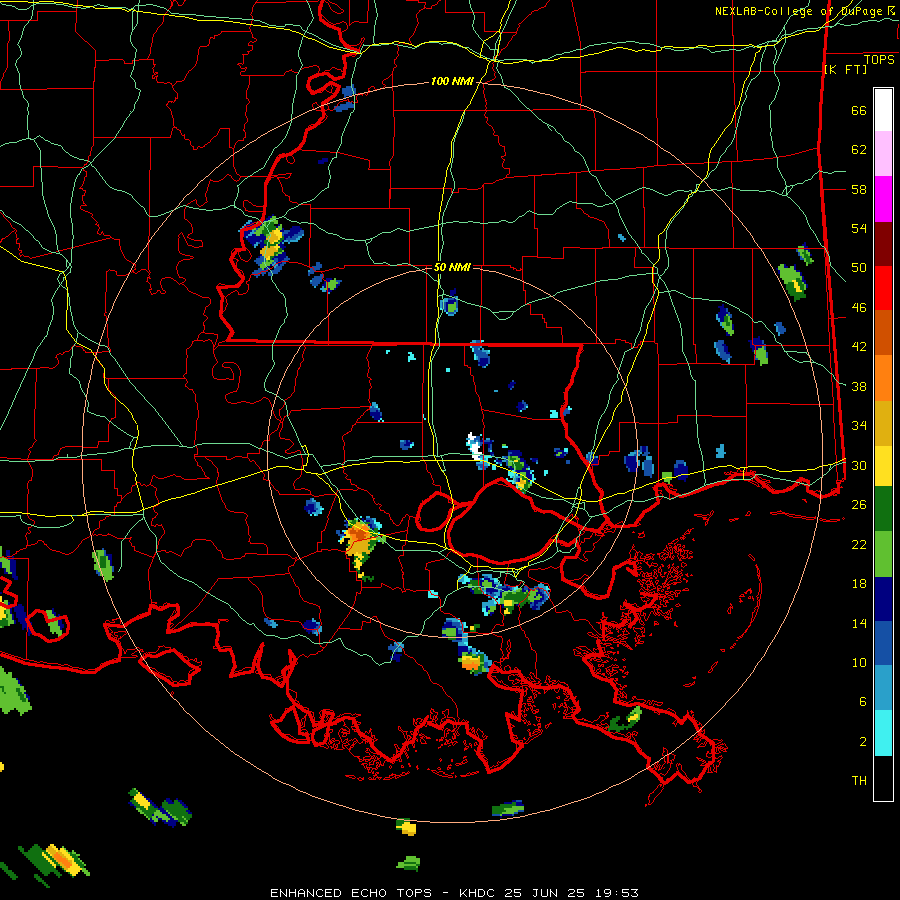Click the legend value 38
Image resolution: width=900 pixels, height=900 pixels.
pyautogui.click(x=859, y=386)
